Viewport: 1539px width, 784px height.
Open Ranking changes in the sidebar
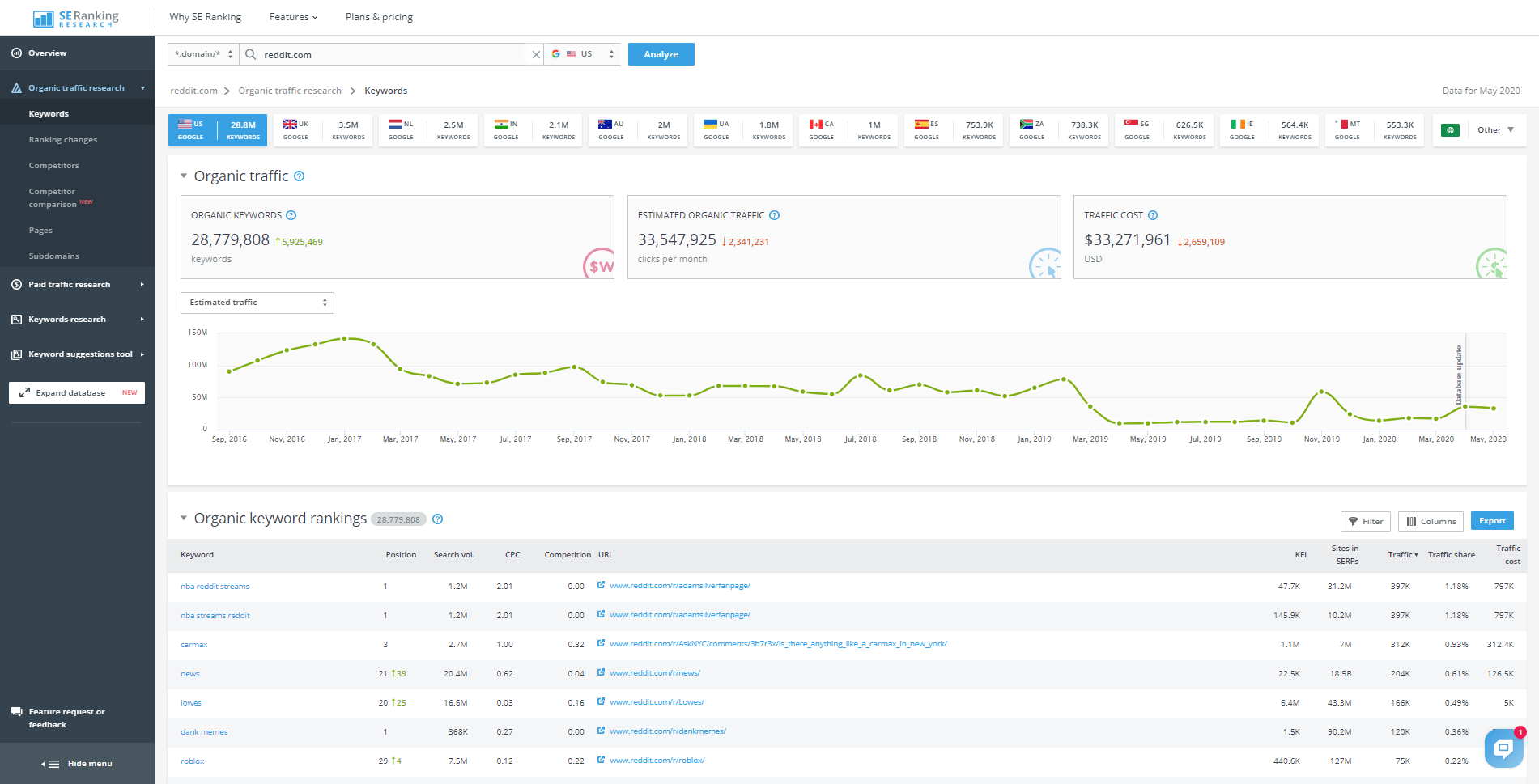click(x=63, y=140)
